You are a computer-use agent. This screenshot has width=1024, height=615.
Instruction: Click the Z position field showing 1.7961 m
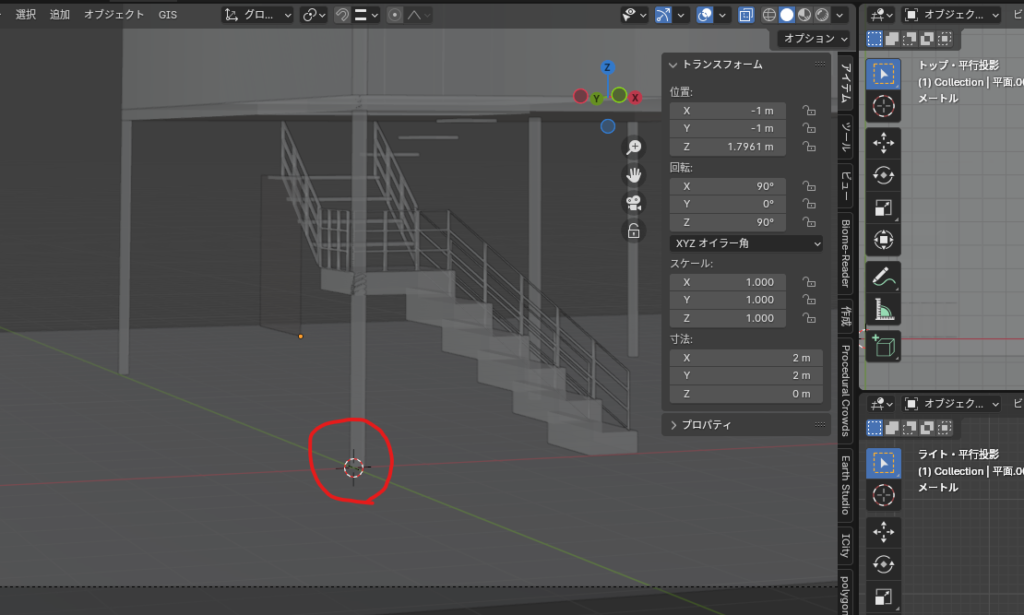(728, 147)
